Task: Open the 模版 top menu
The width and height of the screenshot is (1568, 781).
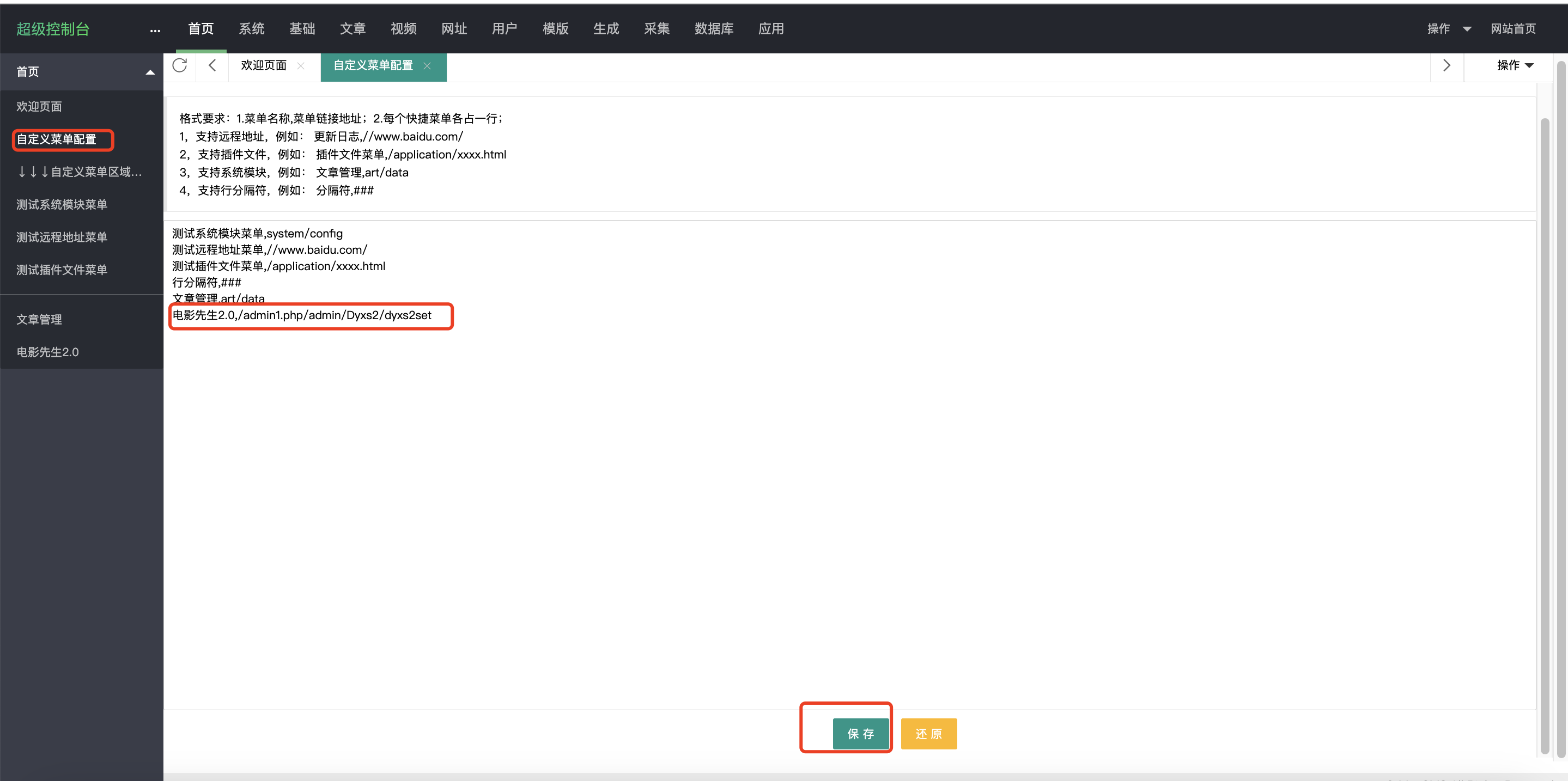Action: tap(556, 28)
